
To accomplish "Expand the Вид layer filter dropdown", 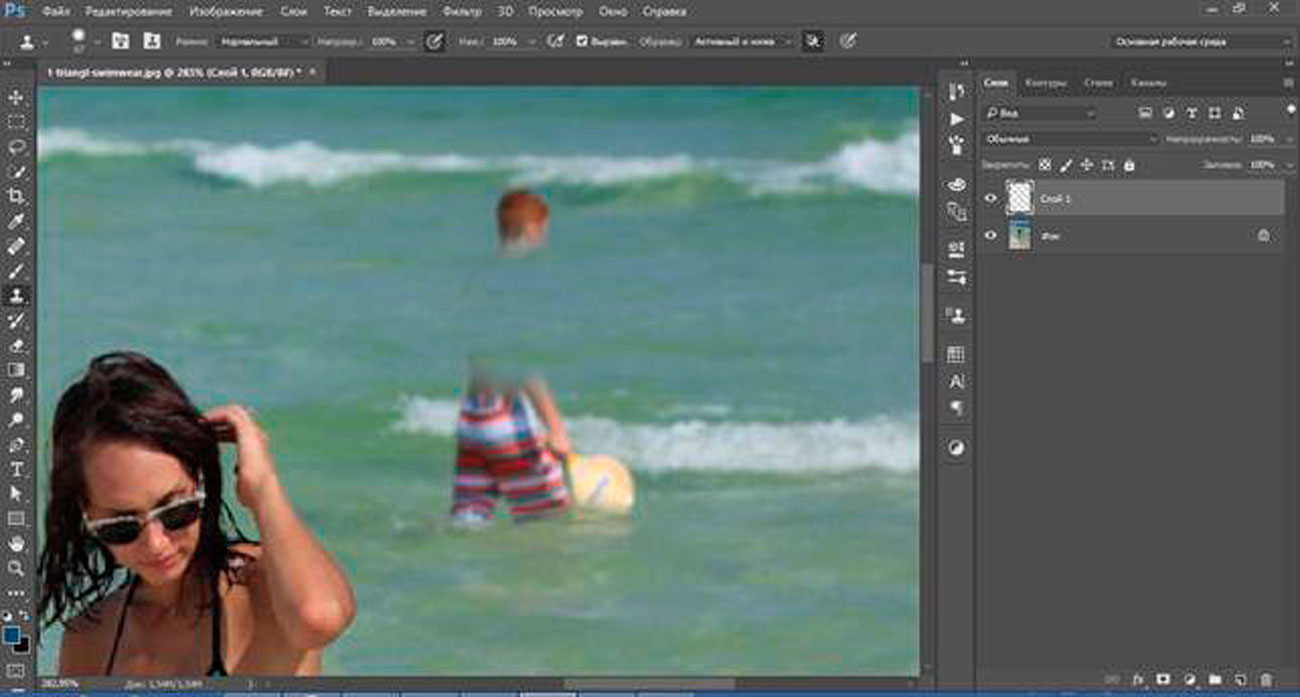I will (x=1040, y=113).
